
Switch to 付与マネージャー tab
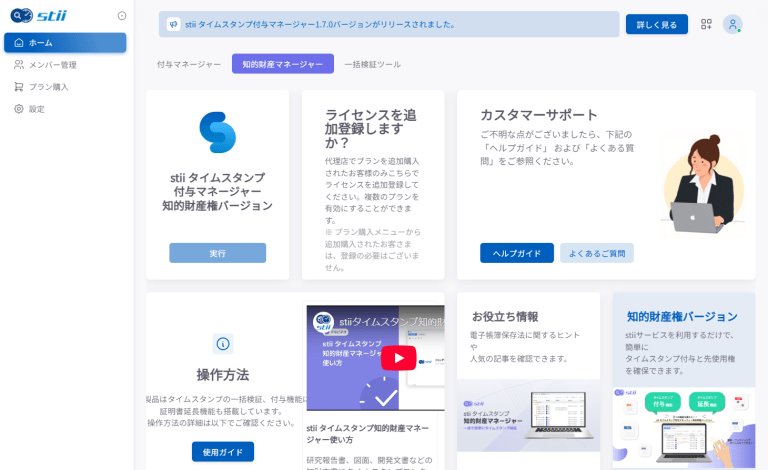(x=189, y=64)
